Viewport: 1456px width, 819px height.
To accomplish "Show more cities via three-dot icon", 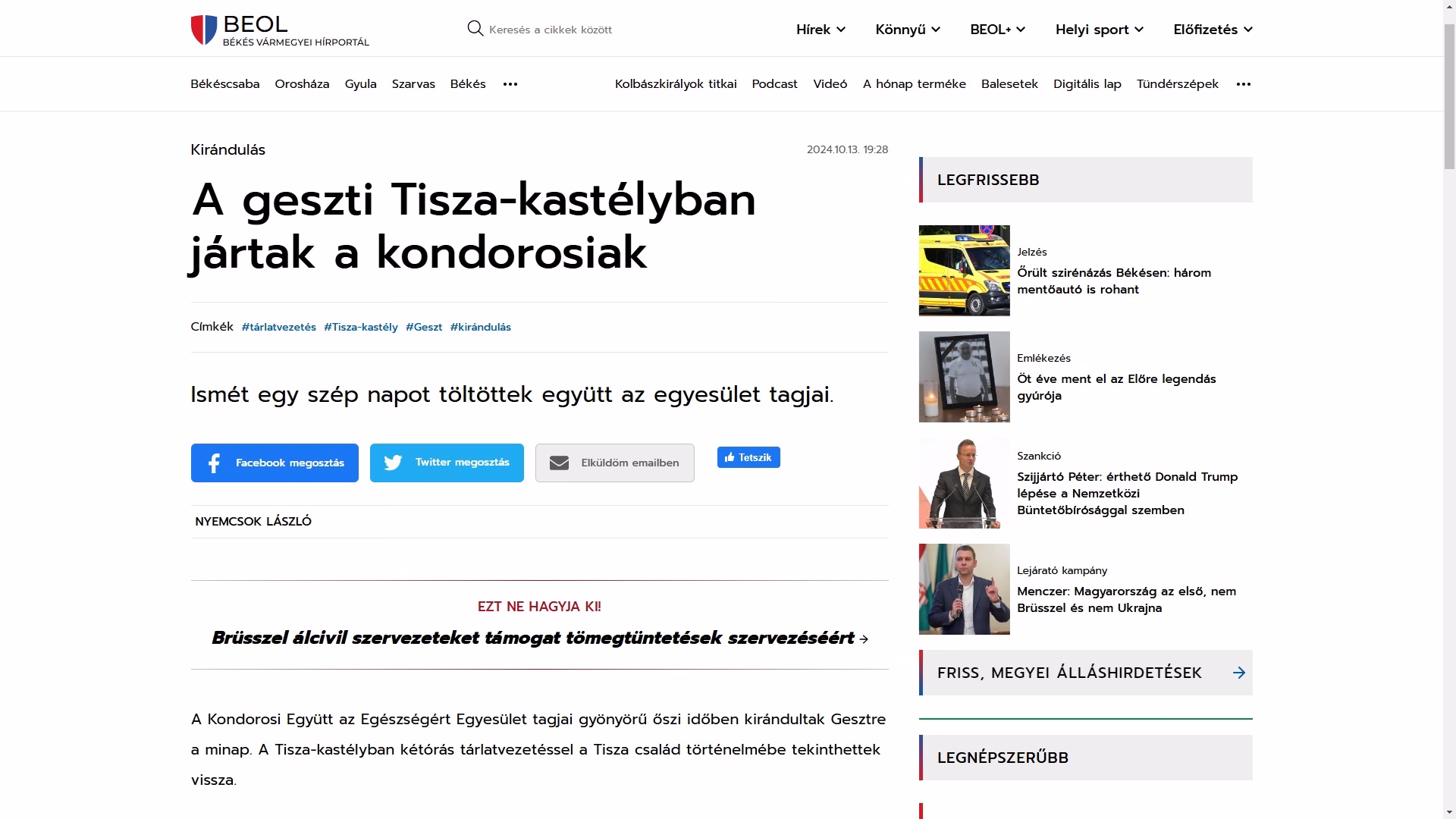I will point(510,84).
